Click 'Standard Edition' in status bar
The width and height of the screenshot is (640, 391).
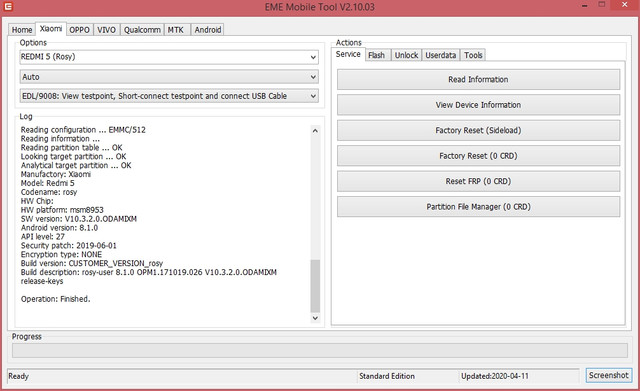[x=387, y=376]
